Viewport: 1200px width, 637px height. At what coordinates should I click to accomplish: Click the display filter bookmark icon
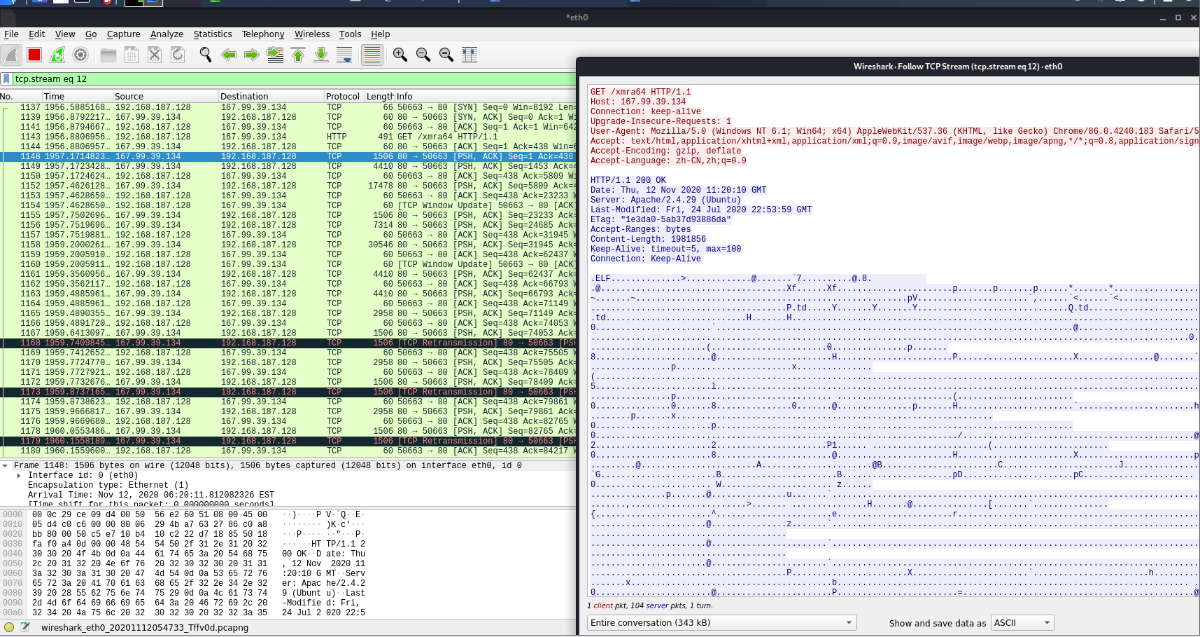7,78
